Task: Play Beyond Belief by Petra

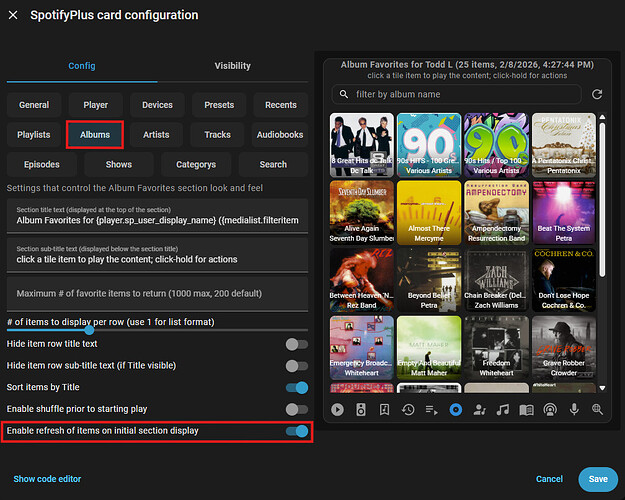Action: 429,280
